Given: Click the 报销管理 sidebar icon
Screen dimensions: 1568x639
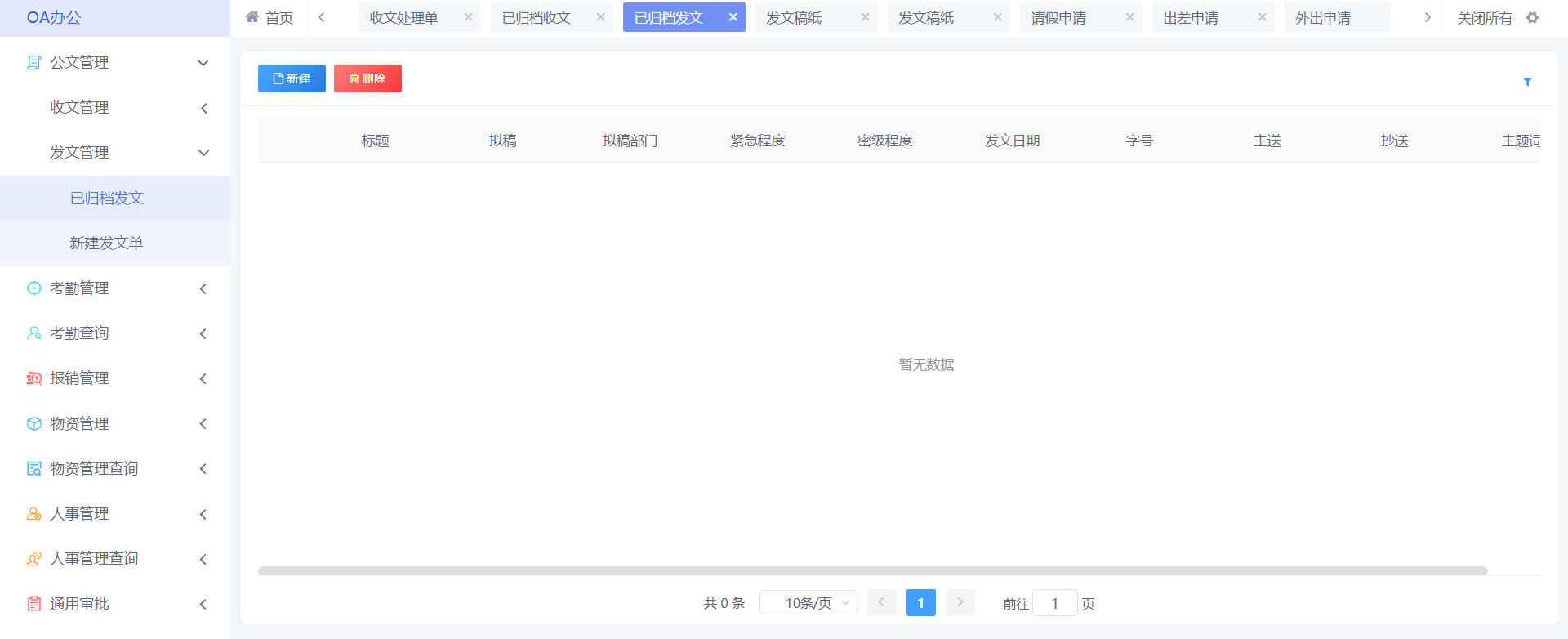Looking at the screenshot, I should (x=34, y=378).
